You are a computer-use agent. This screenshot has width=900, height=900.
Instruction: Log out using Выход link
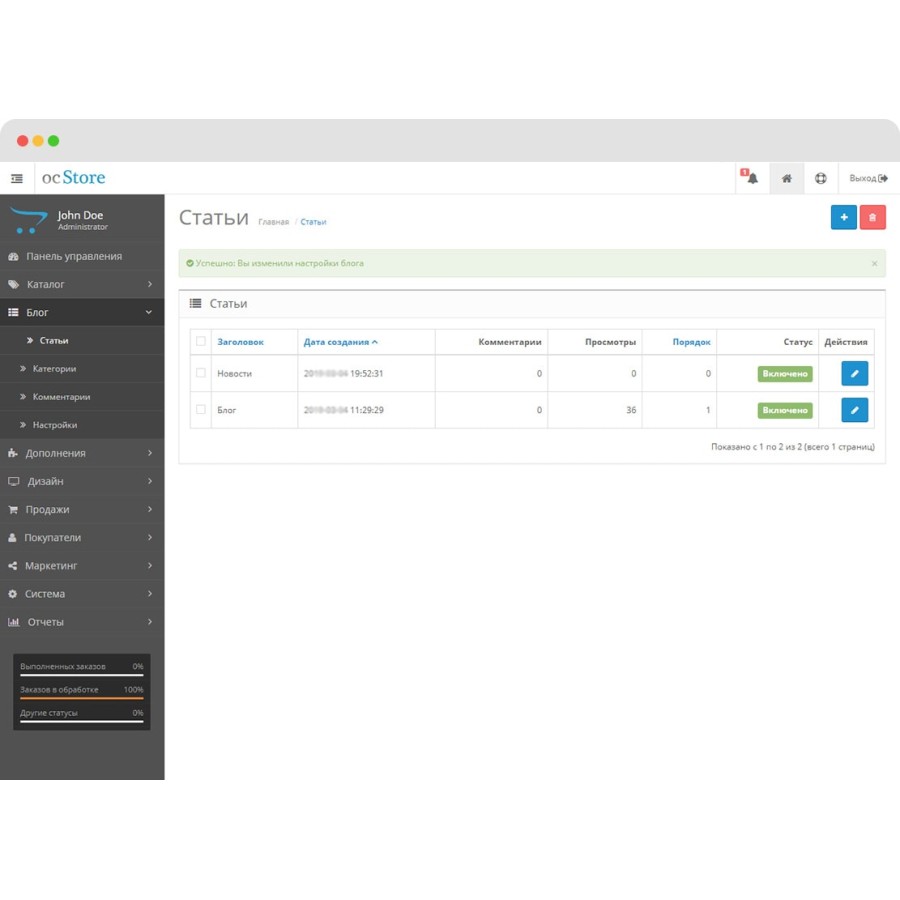[x=868, y=179]
